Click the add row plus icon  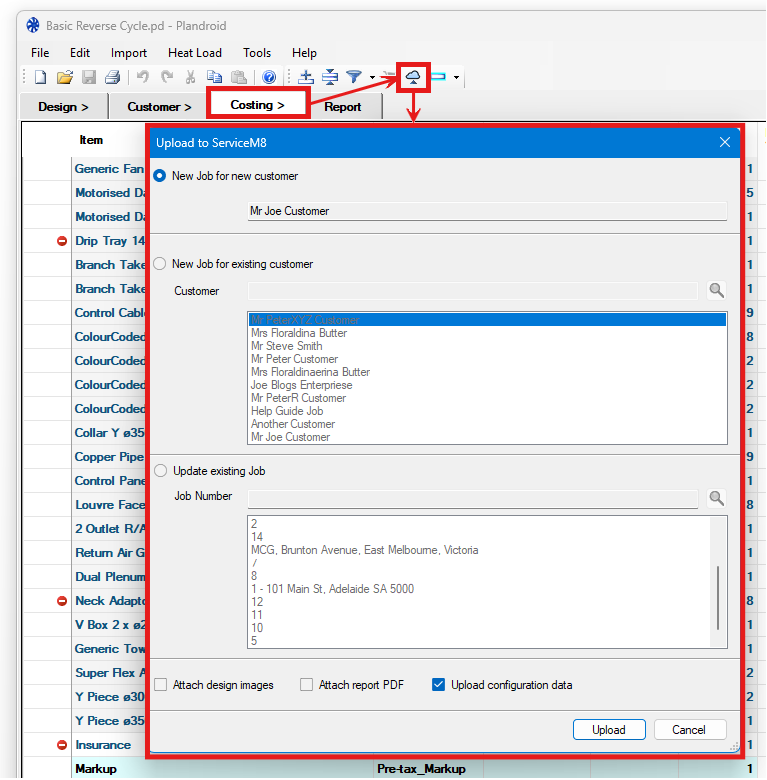click(x=306, y=77)
